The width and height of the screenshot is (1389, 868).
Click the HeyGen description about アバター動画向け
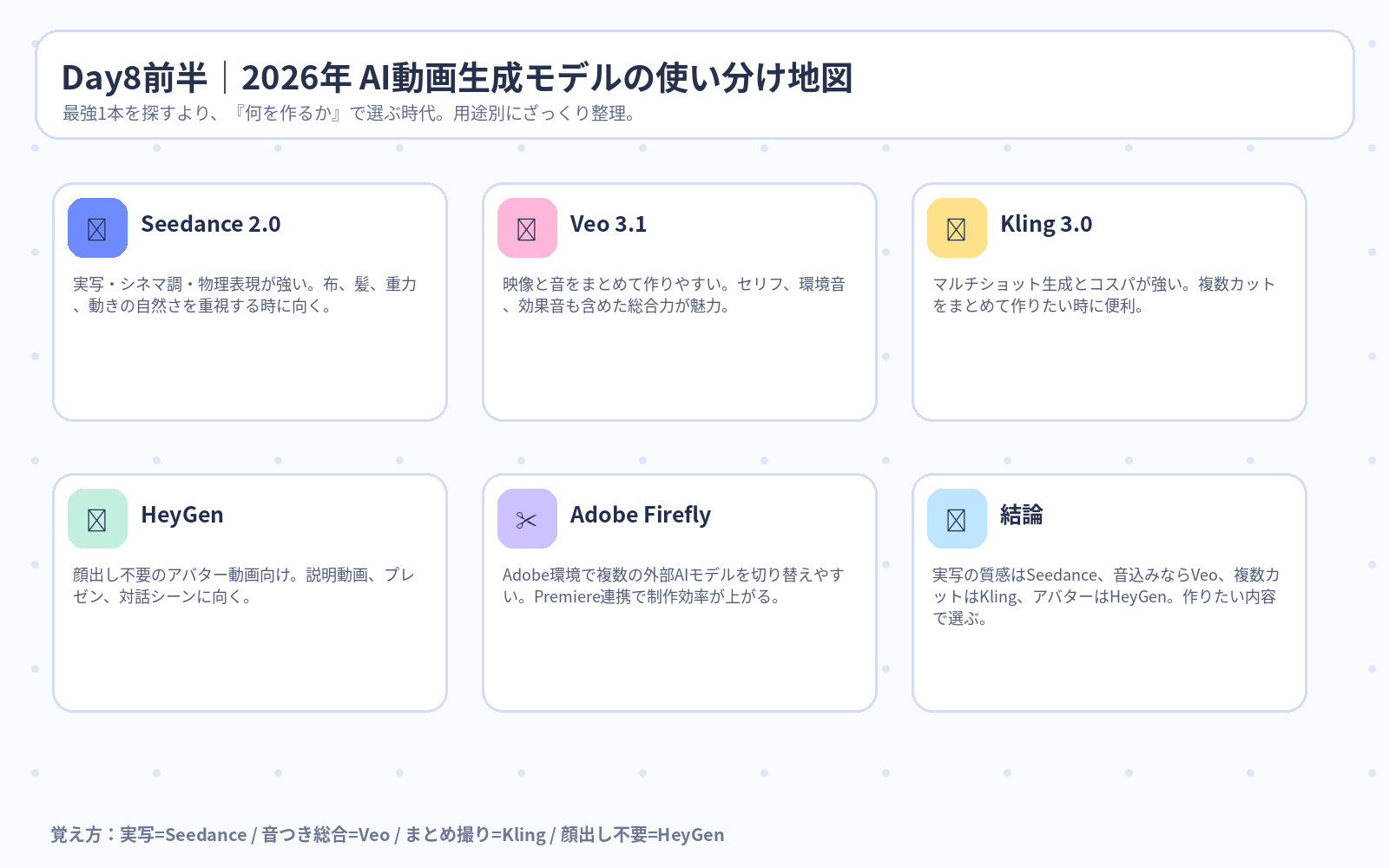pyautogui.click(x=244, y=586)
